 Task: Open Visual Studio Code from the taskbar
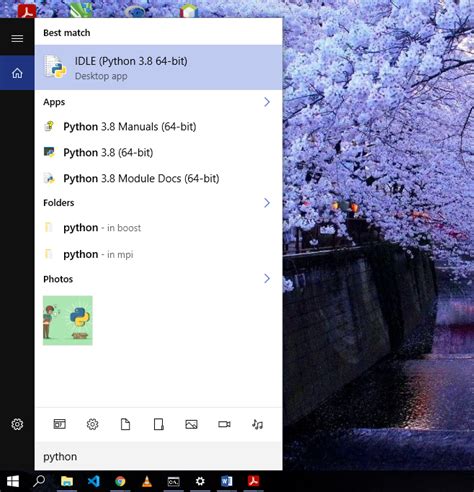click(x=94, y=481)
